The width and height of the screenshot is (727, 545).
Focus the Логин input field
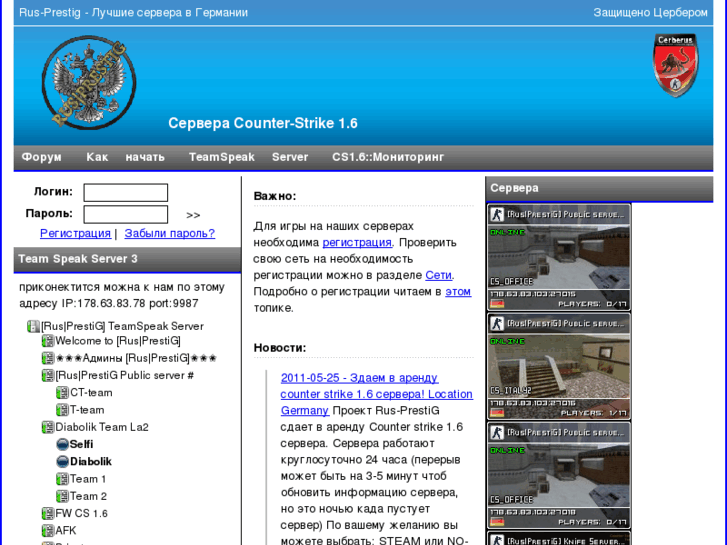click(x=126, y=192)
